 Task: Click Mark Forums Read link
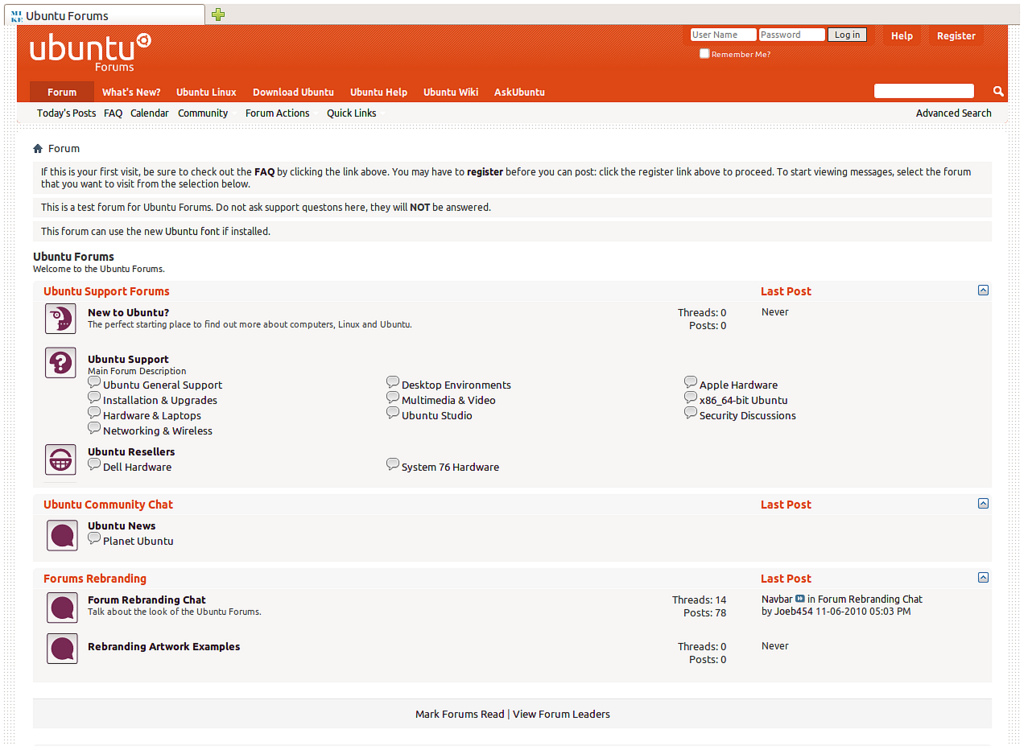point(460,714)
